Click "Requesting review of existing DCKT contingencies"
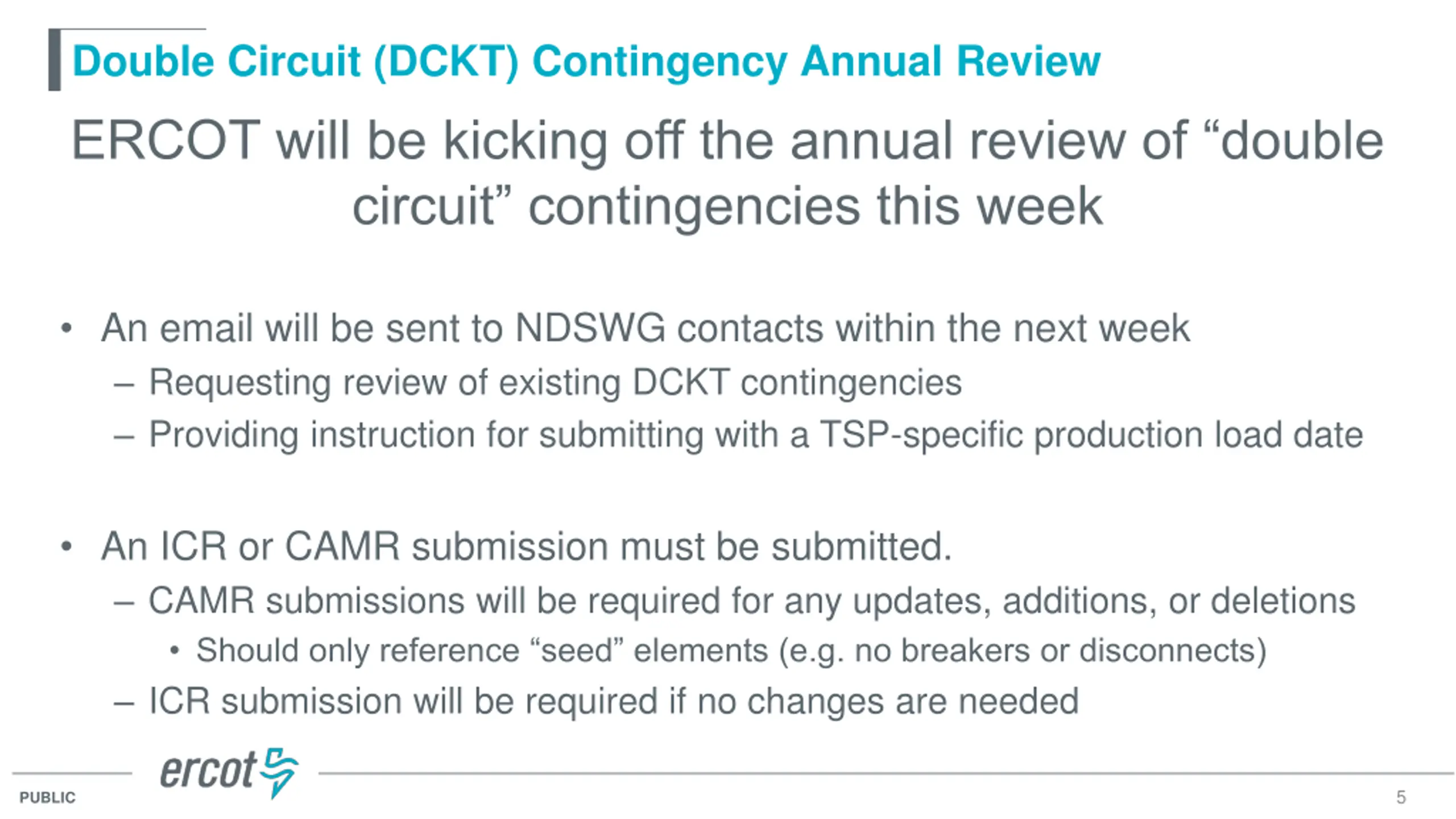The width and height of the screenshot is (1456, 819). tap(555, 382)
